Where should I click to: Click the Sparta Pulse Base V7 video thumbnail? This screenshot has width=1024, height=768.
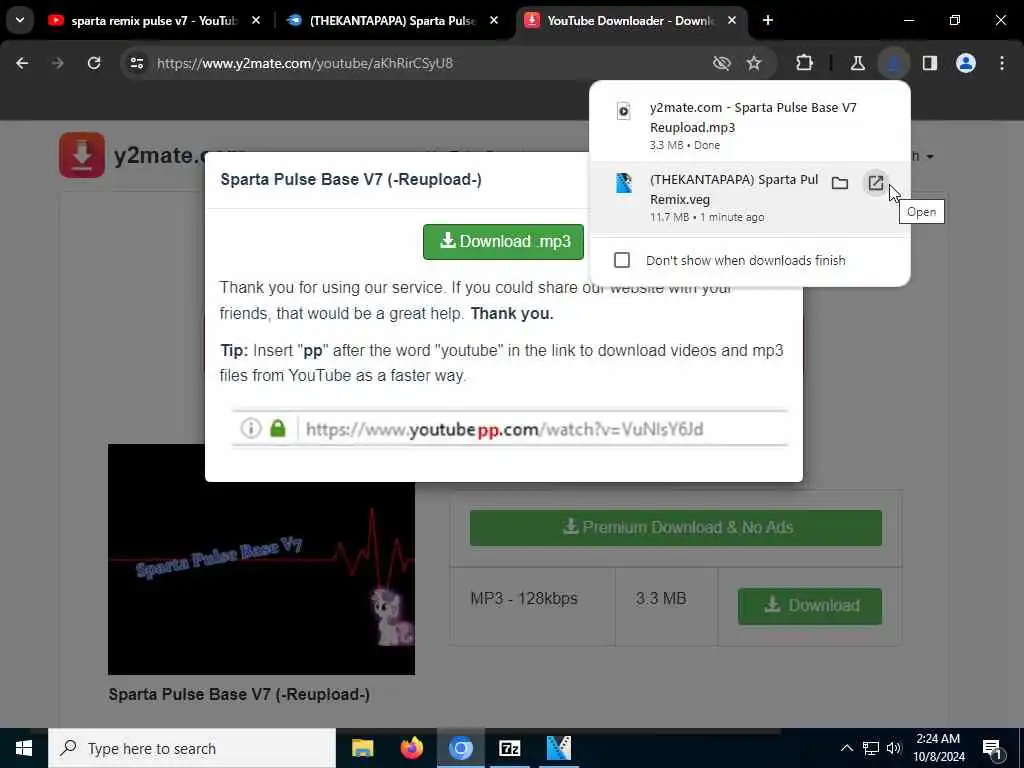point(261,559)
